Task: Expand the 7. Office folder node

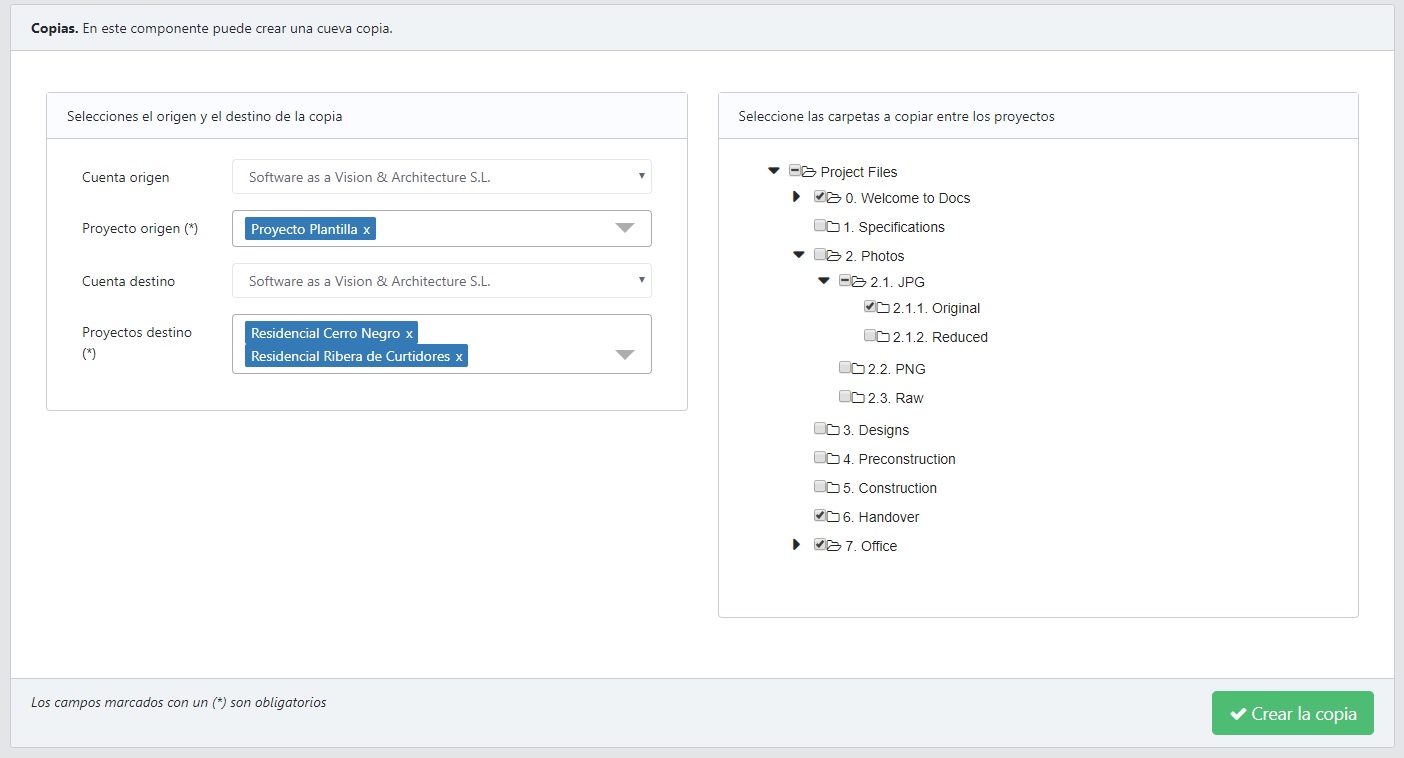Action: 797,545
